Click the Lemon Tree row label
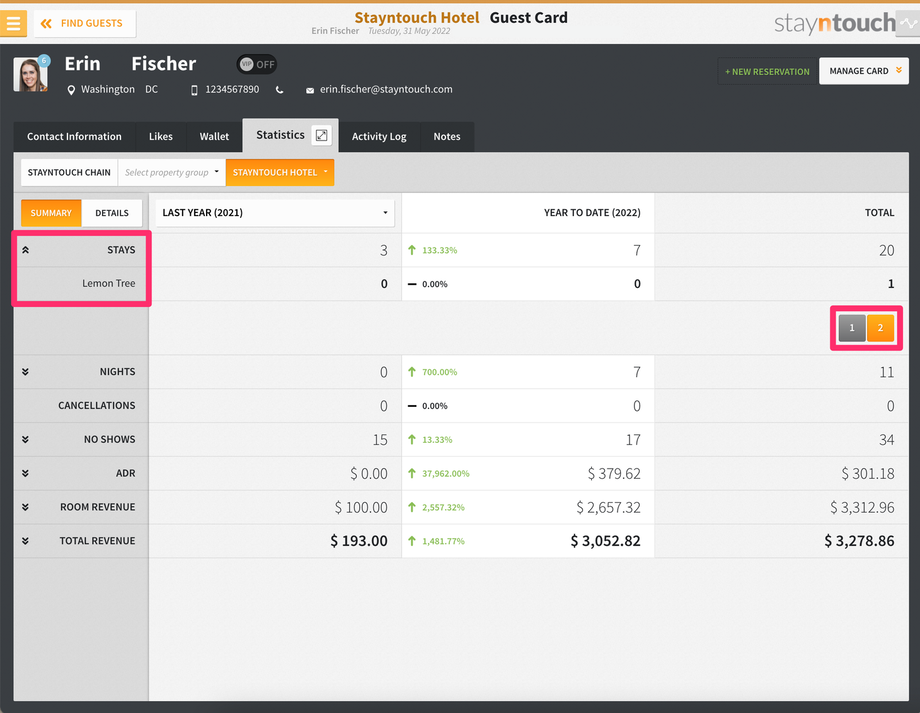Screen dimensions: 920x713 pyautogui.click(x=109, y=283)
